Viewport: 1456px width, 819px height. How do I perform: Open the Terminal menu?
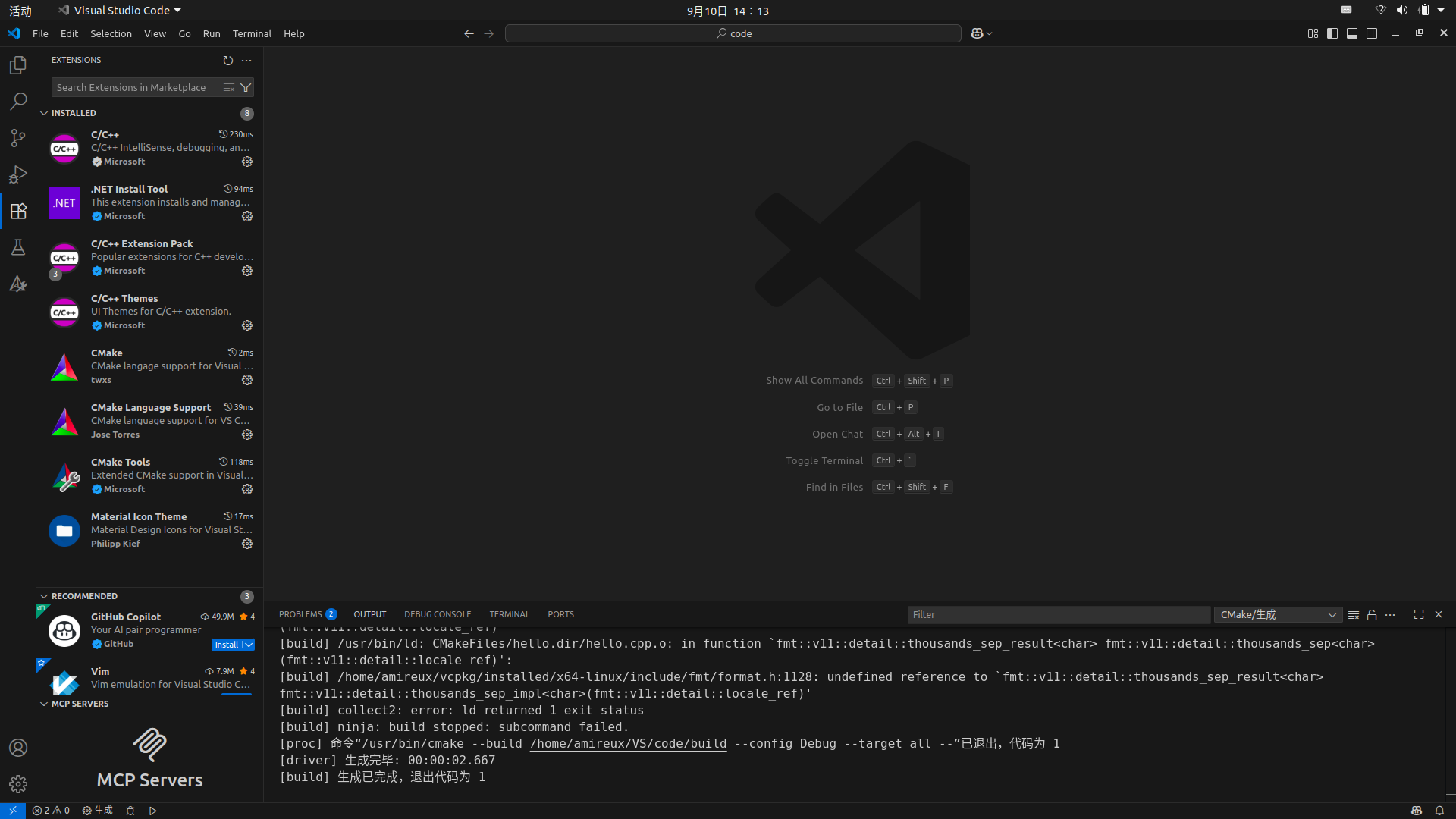click(252, 33)
